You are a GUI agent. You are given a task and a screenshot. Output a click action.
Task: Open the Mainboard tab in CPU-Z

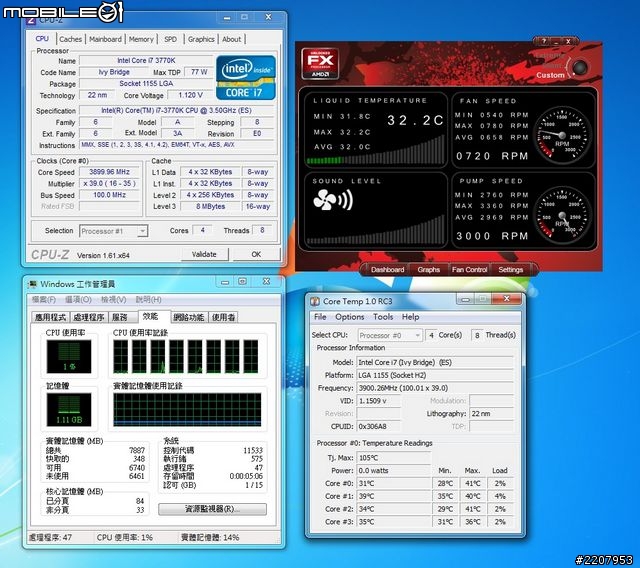pos(105,39)
